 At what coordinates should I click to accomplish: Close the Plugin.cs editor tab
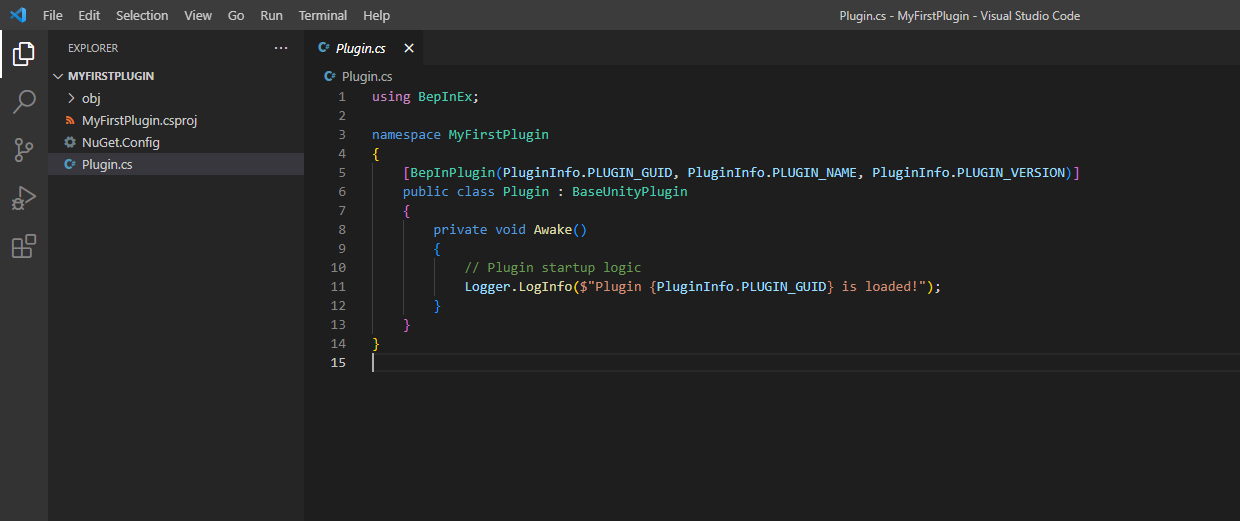pos(408,48)
